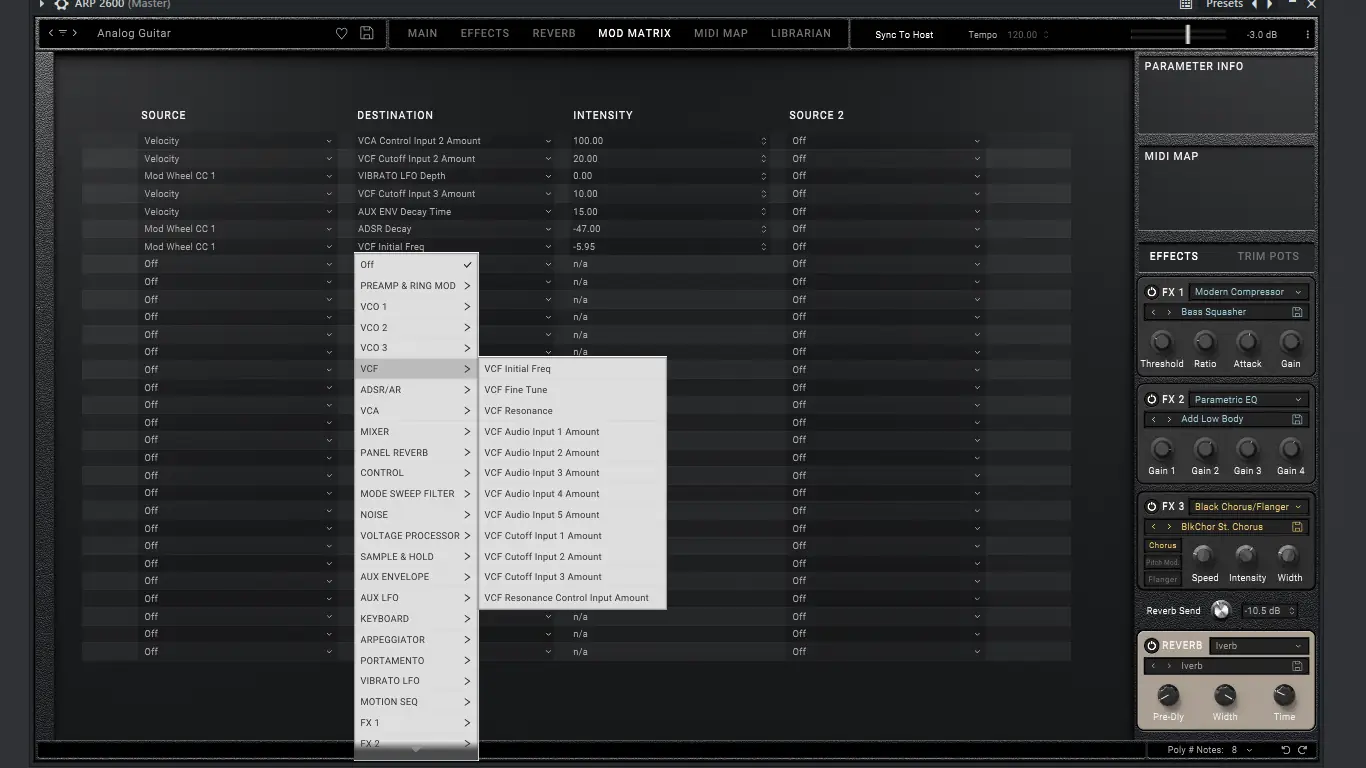This screenshot has width=1366, height=768.
Task: Toggle the FX 1 power button
Action: 1152,292
